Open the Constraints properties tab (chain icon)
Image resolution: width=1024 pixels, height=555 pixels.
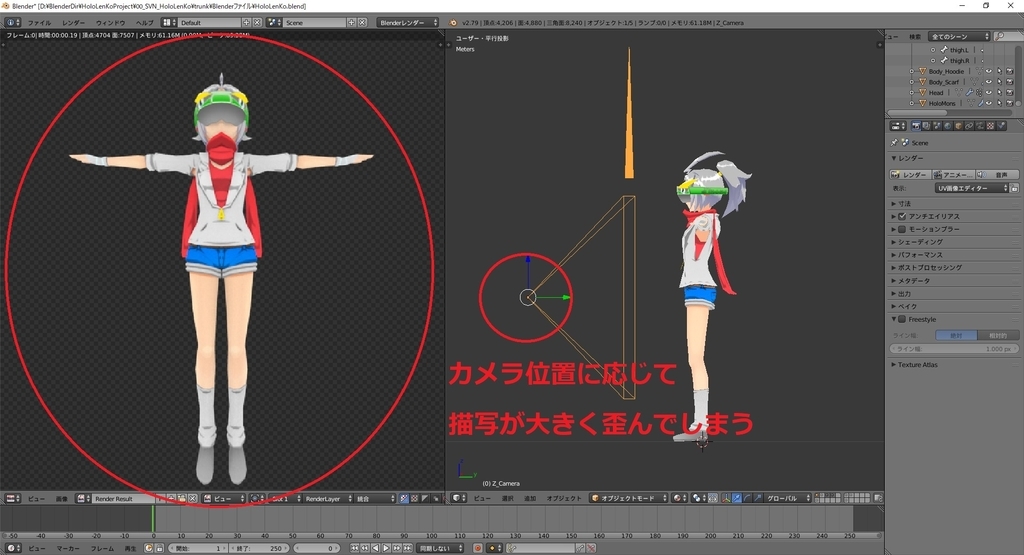click(x=969, y=126)
